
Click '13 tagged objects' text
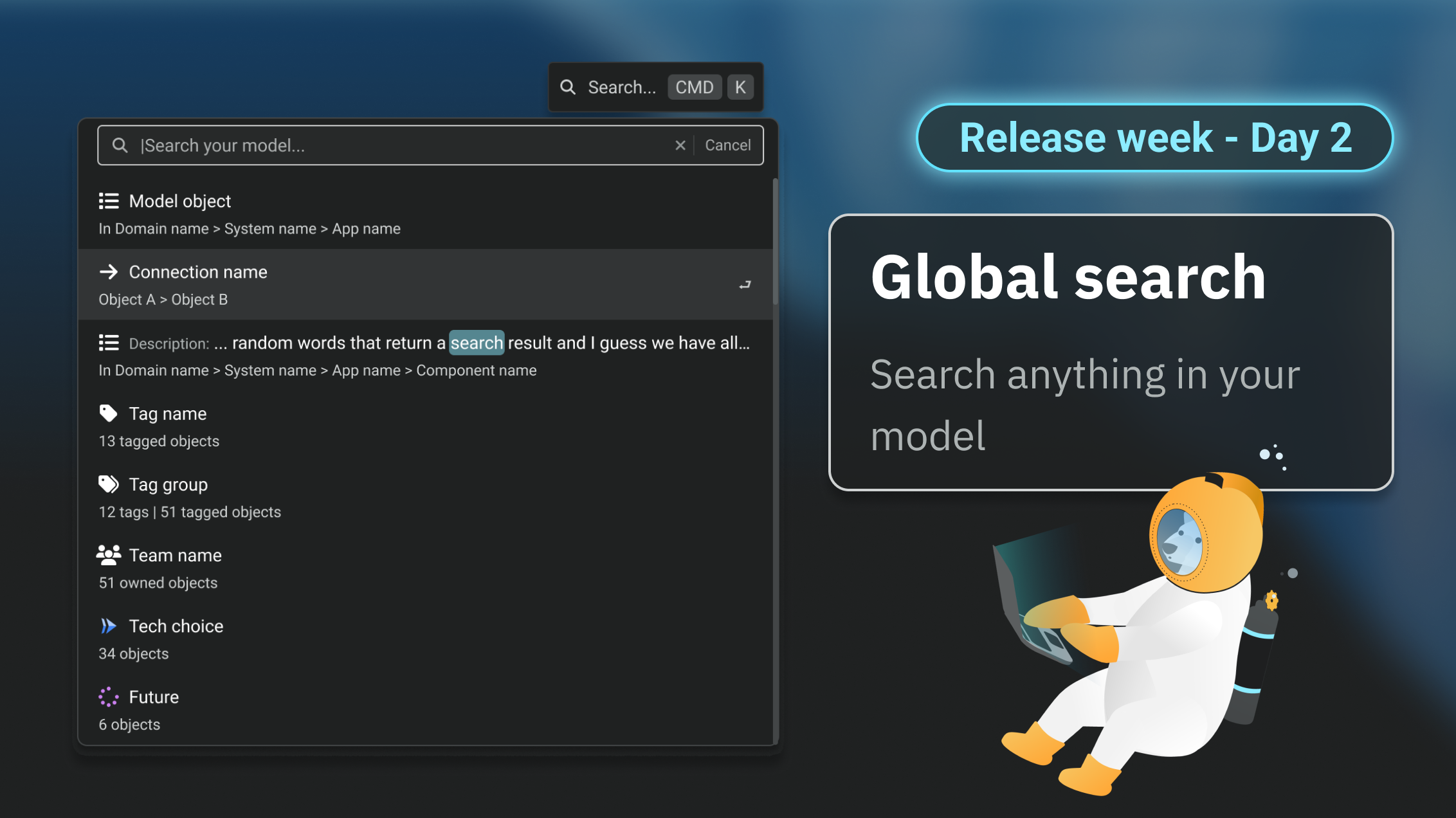tap(159, 441)
